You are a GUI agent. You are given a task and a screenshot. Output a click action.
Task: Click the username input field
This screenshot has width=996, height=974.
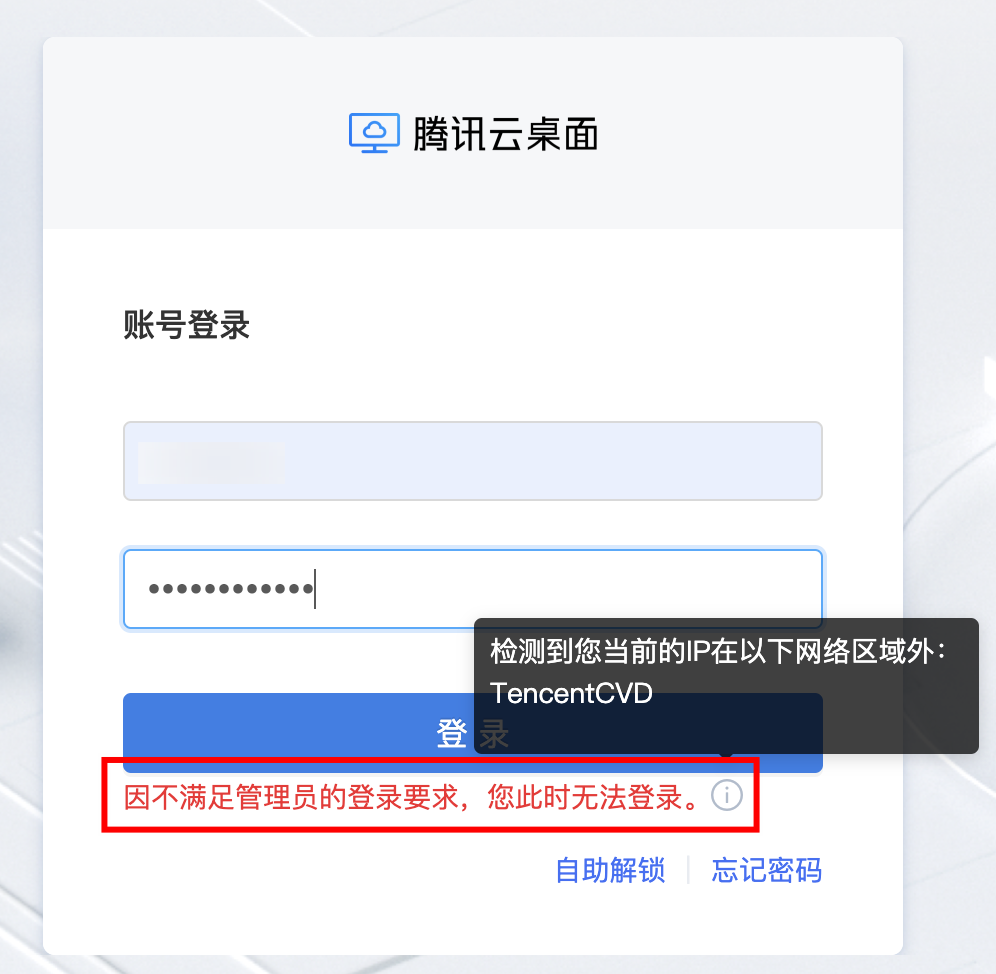point(473,461)
